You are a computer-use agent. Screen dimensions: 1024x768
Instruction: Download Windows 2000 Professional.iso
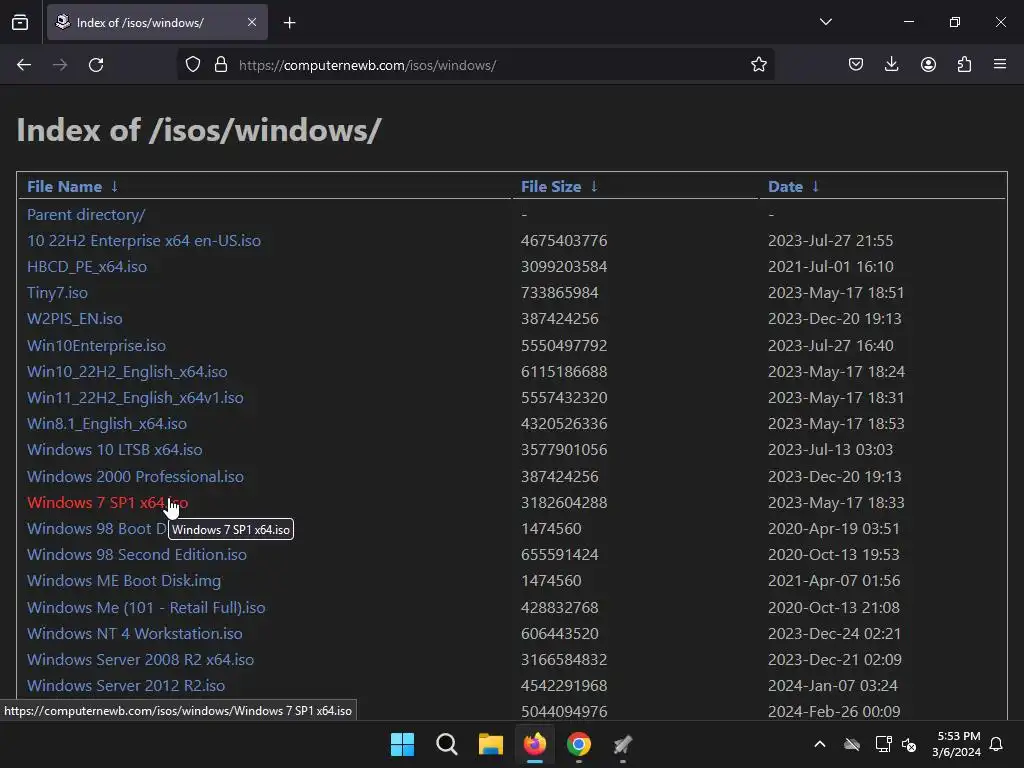[135, 477]
